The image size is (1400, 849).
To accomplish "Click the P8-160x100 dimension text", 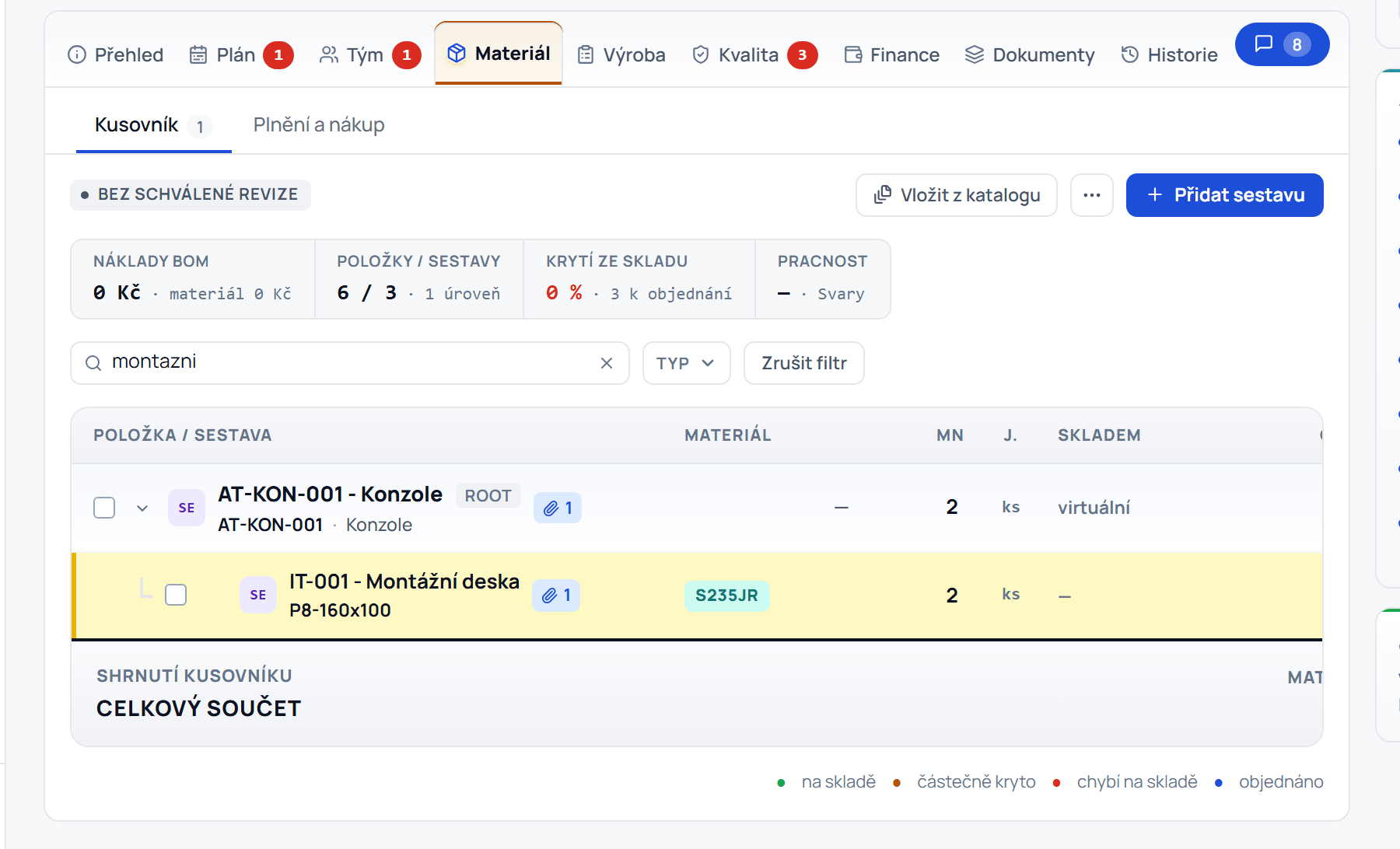I will click(340, 610).
